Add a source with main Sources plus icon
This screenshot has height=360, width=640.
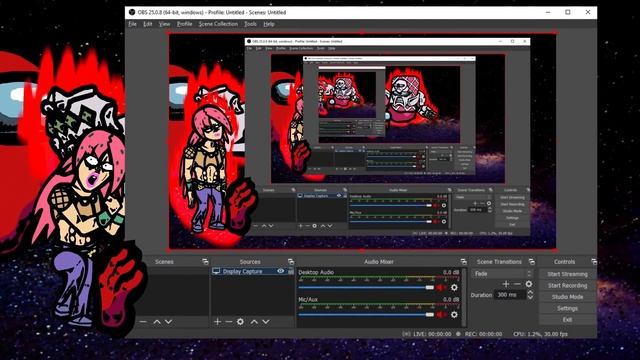[218, 322]
